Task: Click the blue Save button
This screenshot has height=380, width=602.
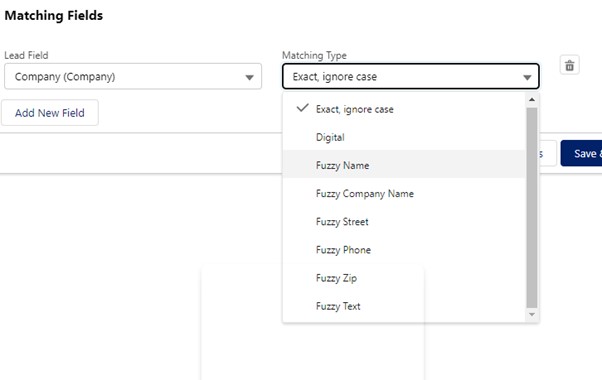Action: 581,154
